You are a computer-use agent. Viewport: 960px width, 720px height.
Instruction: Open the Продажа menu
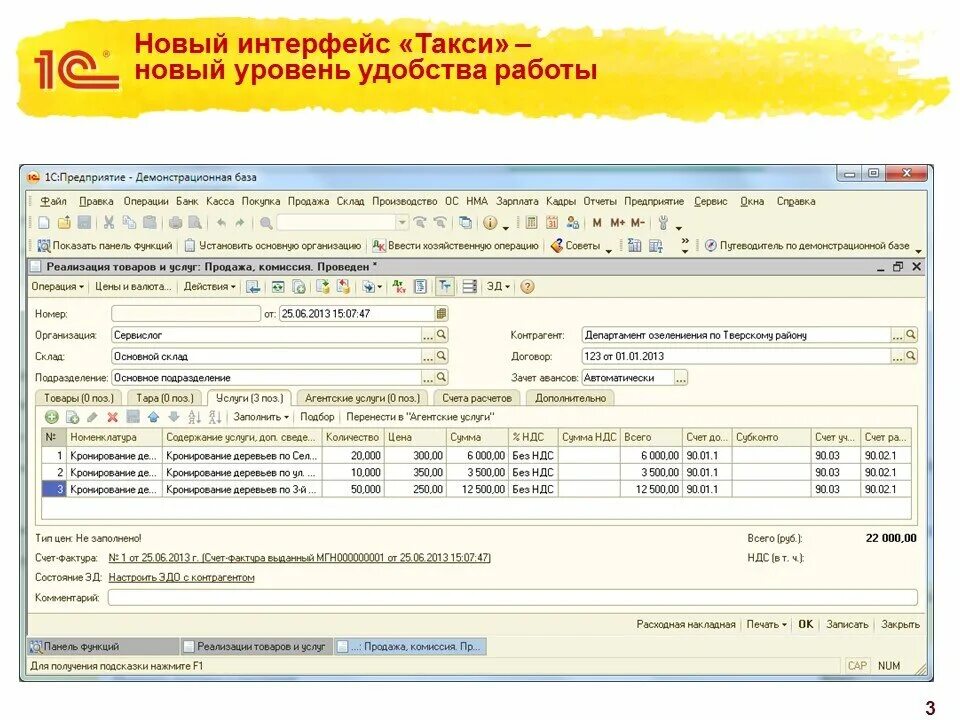[x=308, y=201]
